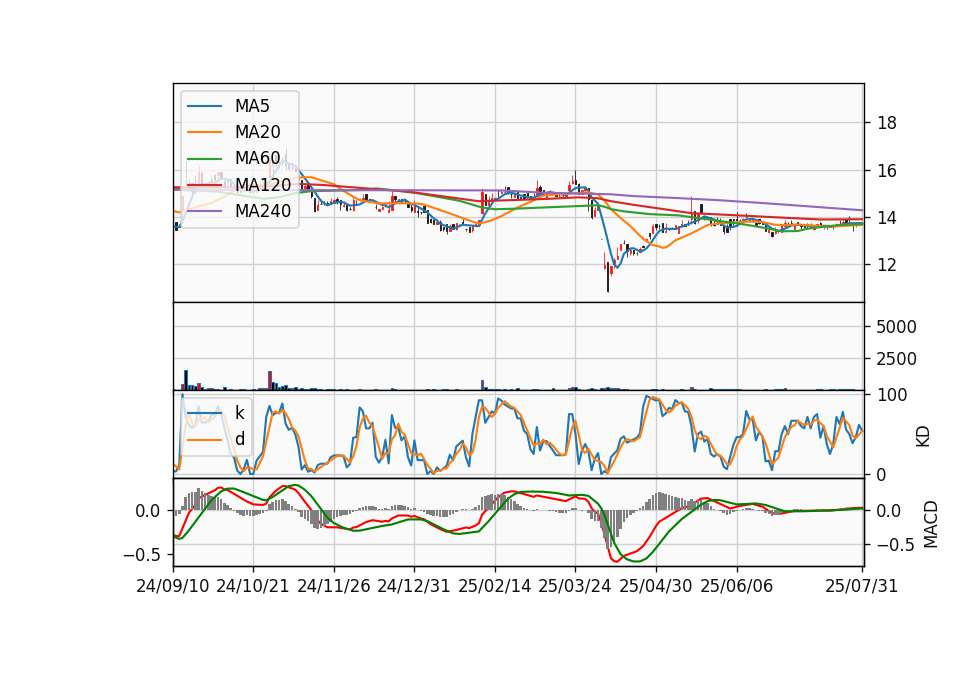
Task: Click the 25/04/30 date axis label
Action: (656, 587)
